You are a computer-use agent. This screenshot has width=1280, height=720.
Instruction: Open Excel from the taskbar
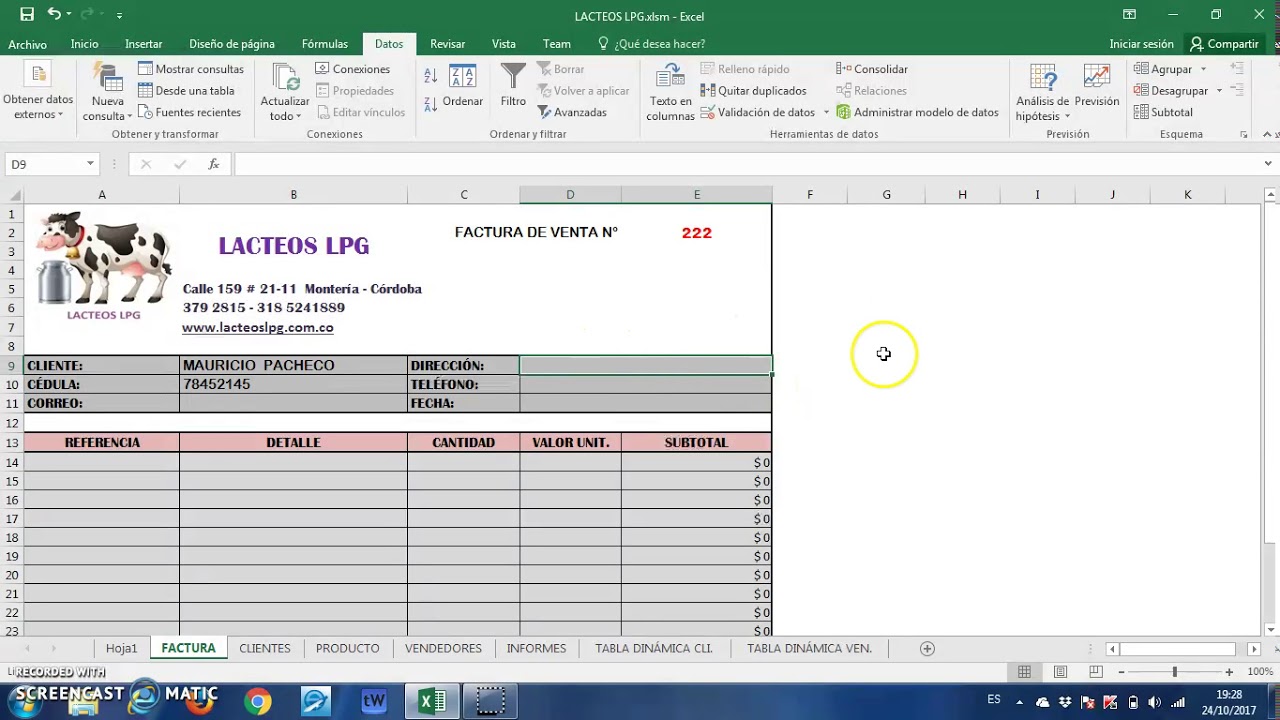click(x=432, y=701)
